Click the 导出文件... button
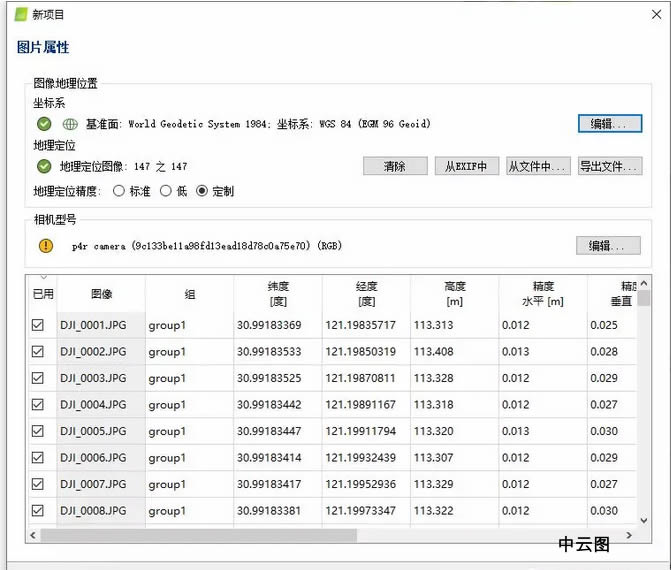The image size is (671, 570). click(610, 166)
